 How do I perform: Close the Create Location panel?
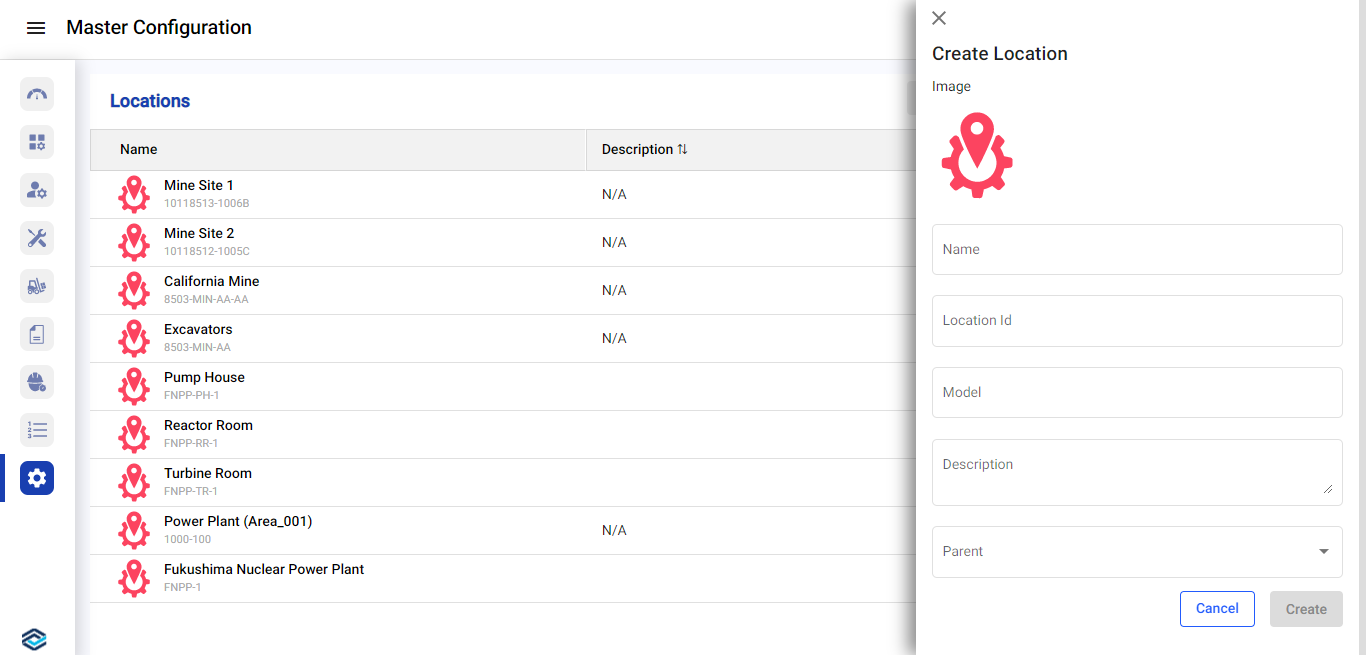point(939,18)
